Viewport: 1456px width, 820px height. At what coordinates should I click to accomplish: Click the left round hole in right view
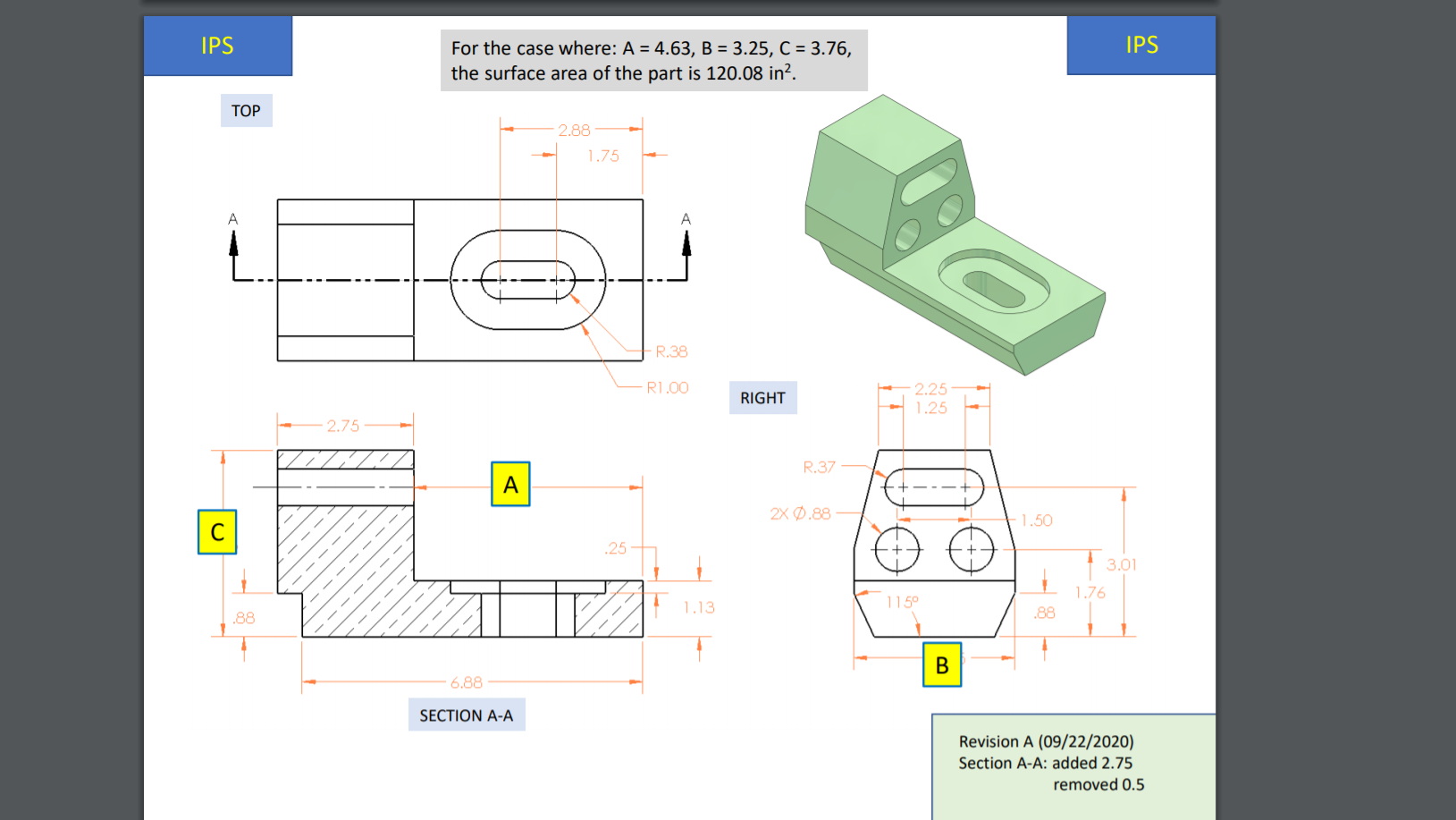896,549
